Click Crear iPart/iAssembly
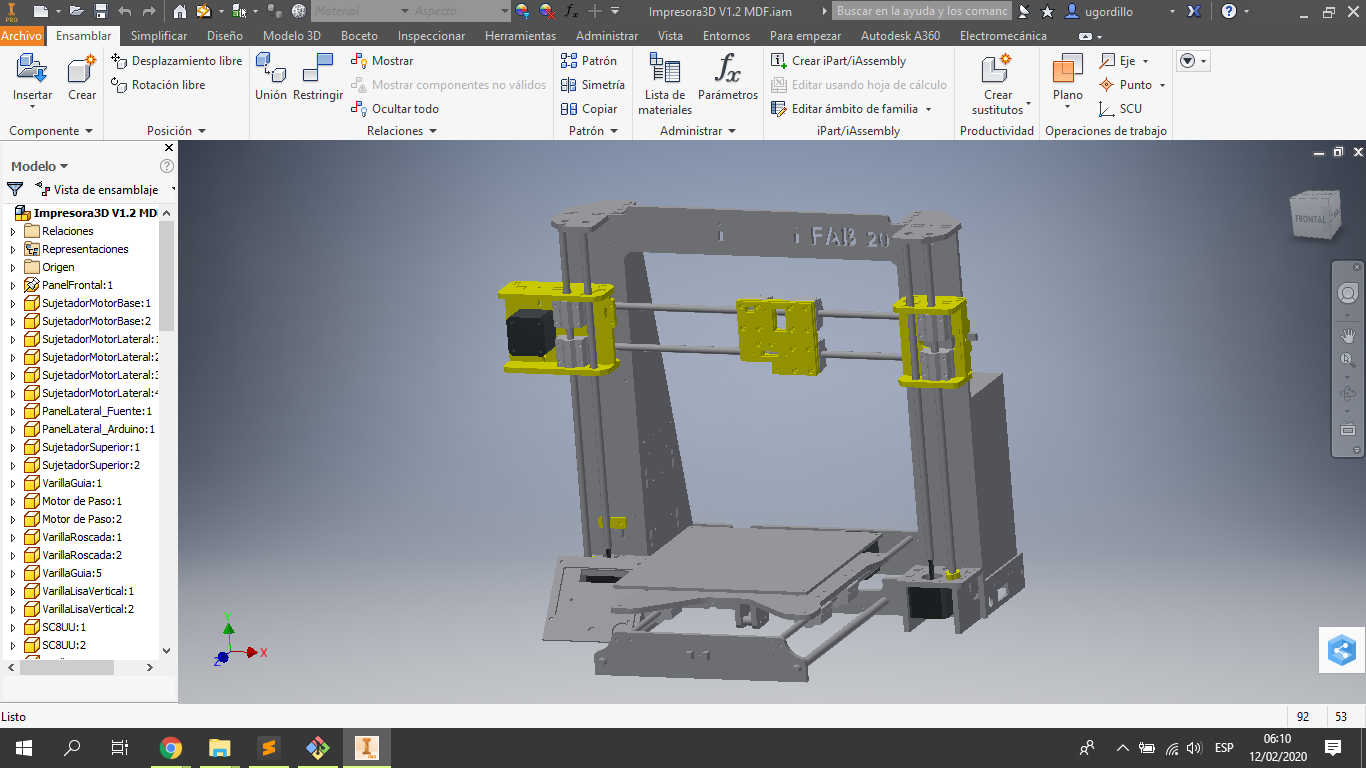The image size is (1366, 768). point(839,61)
